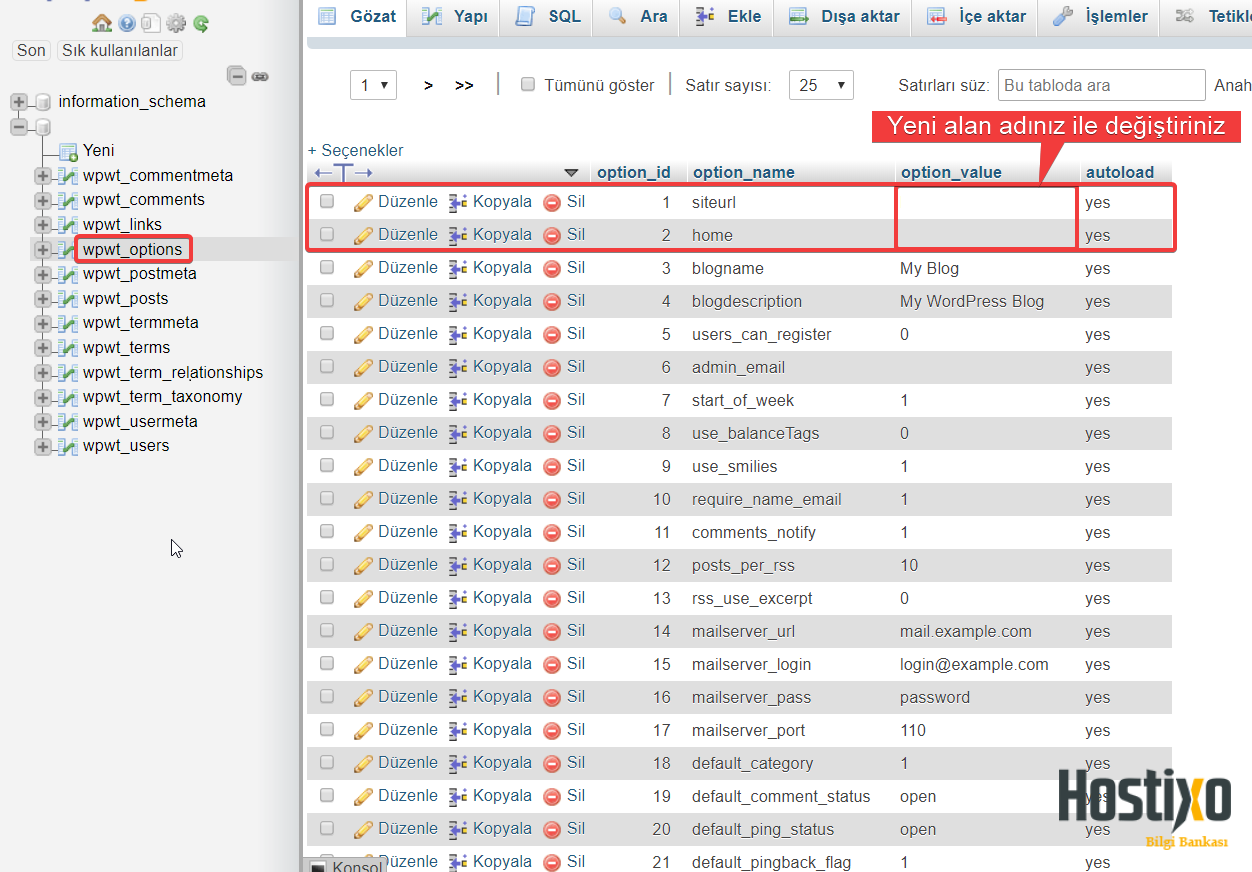The height and width of the screenshot is (872, 1252).
Task: Click the wpwt_links table icon
Action: 68,225
